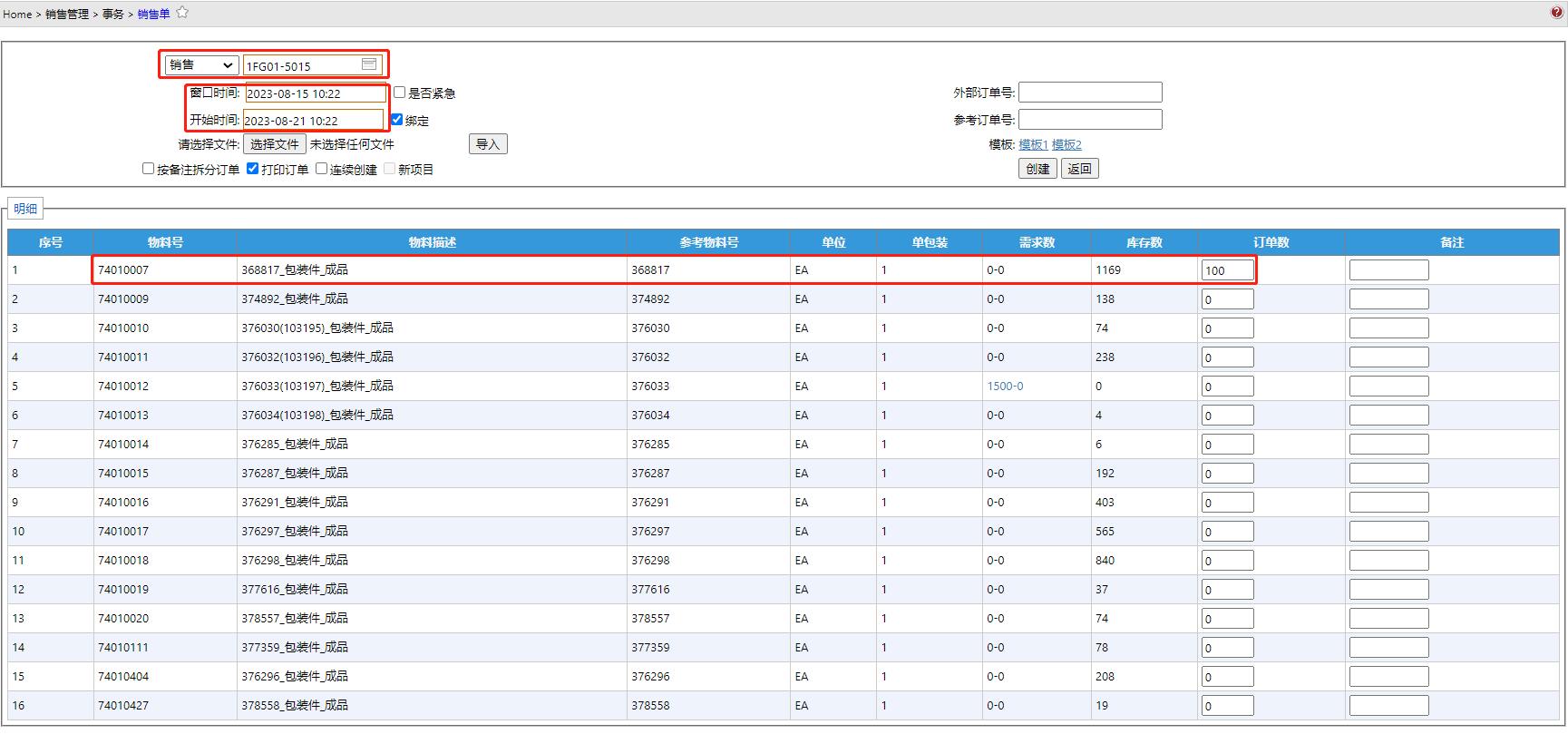The width and height of the screenshot is (1568, 734).
Task: Click the 物料描述 column header
Action: click(432, 242)
